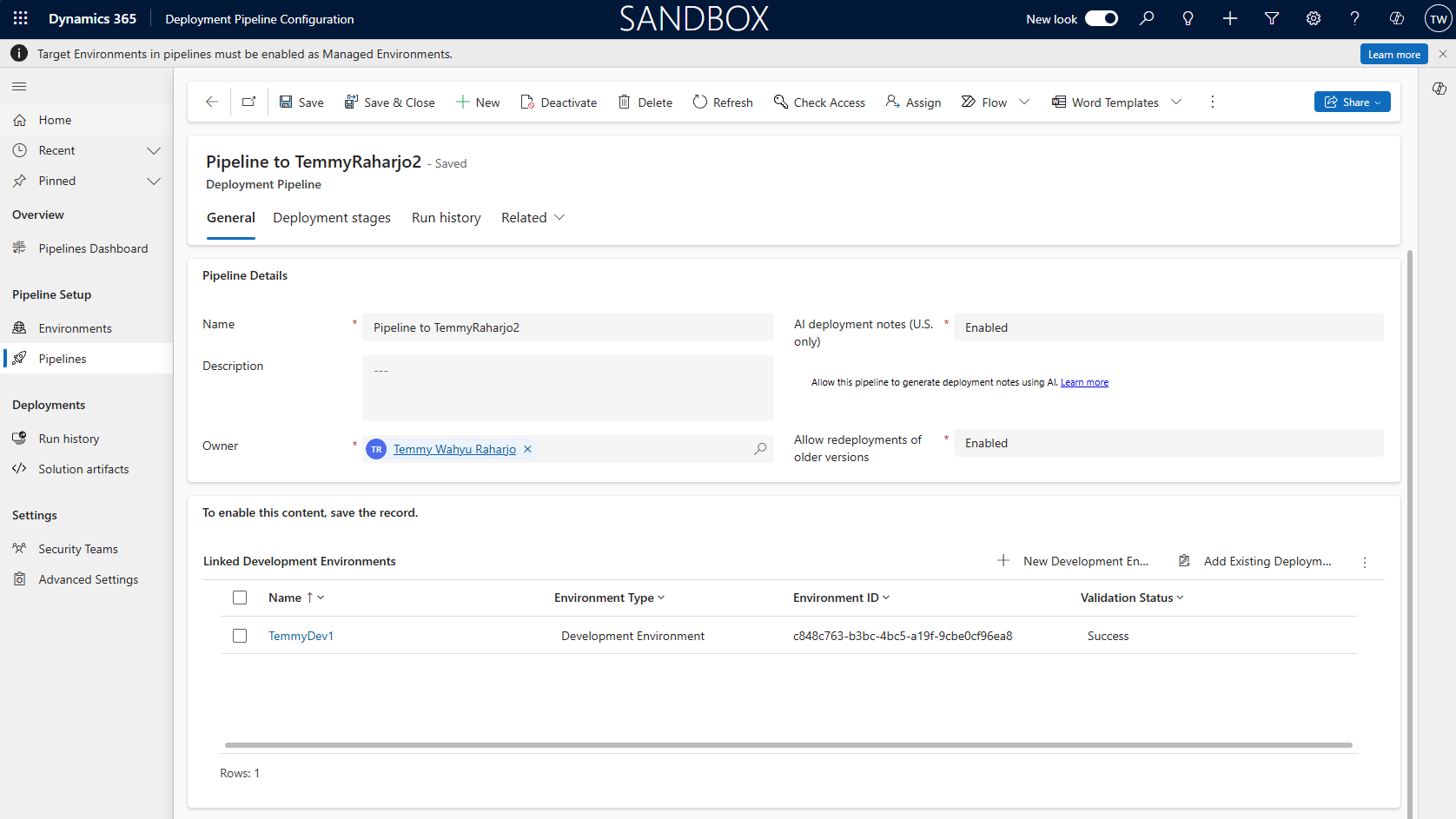Open the Copilot side pane icon
Image resolution: width=1456 pixels, height=819 pixels.
point(1439,89)
